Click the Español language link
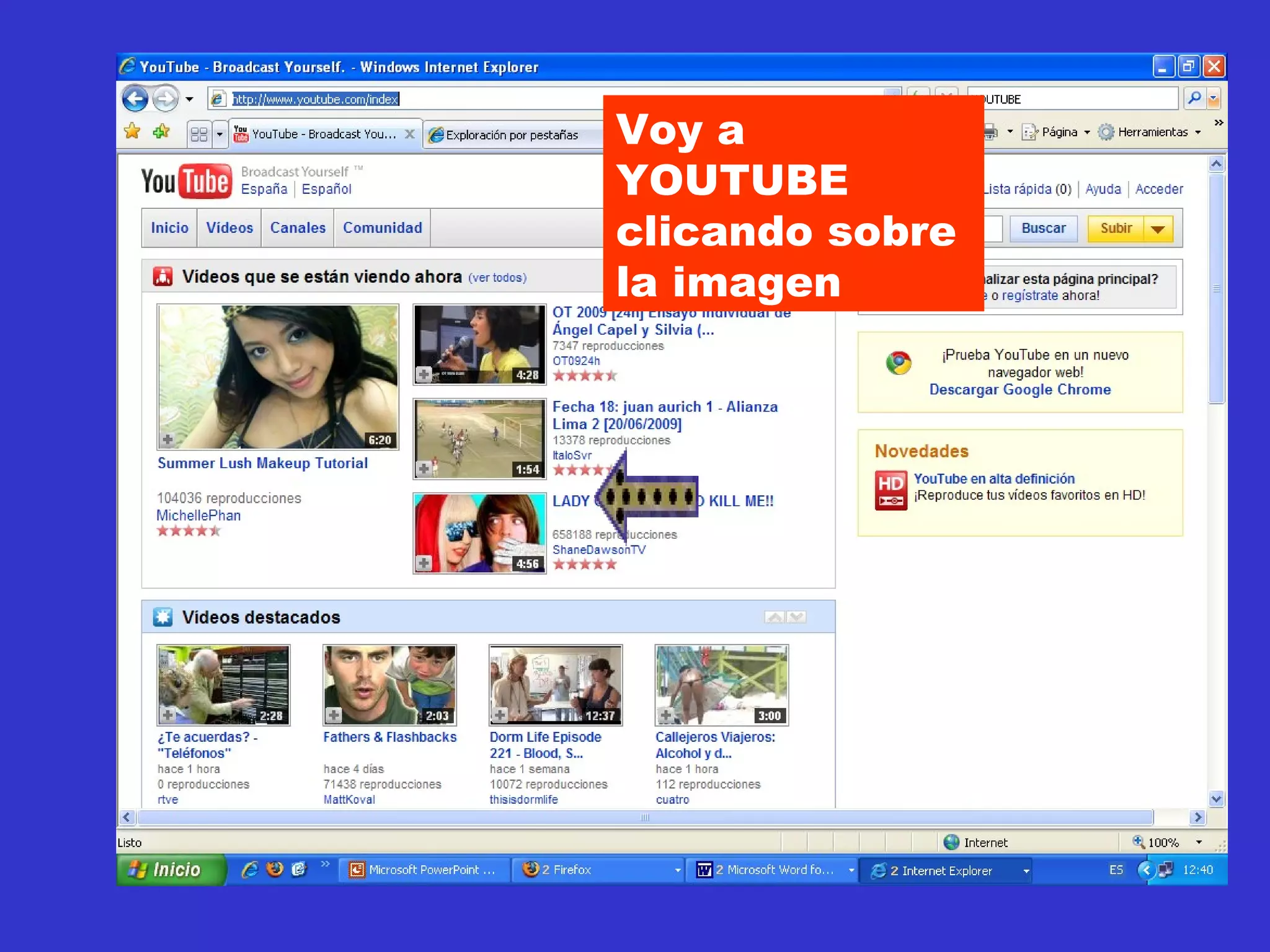Screen dimensions: 1270x952 327,189
